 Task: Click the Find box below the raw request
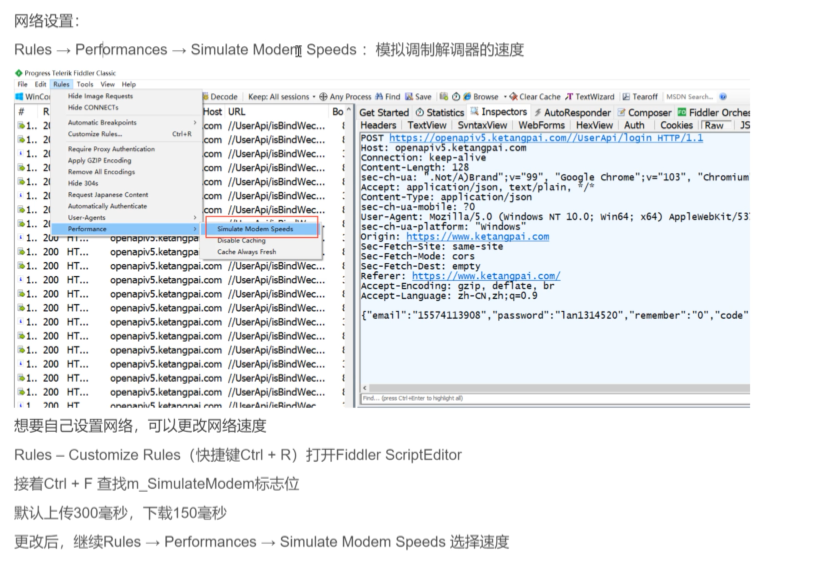point(555,398)
